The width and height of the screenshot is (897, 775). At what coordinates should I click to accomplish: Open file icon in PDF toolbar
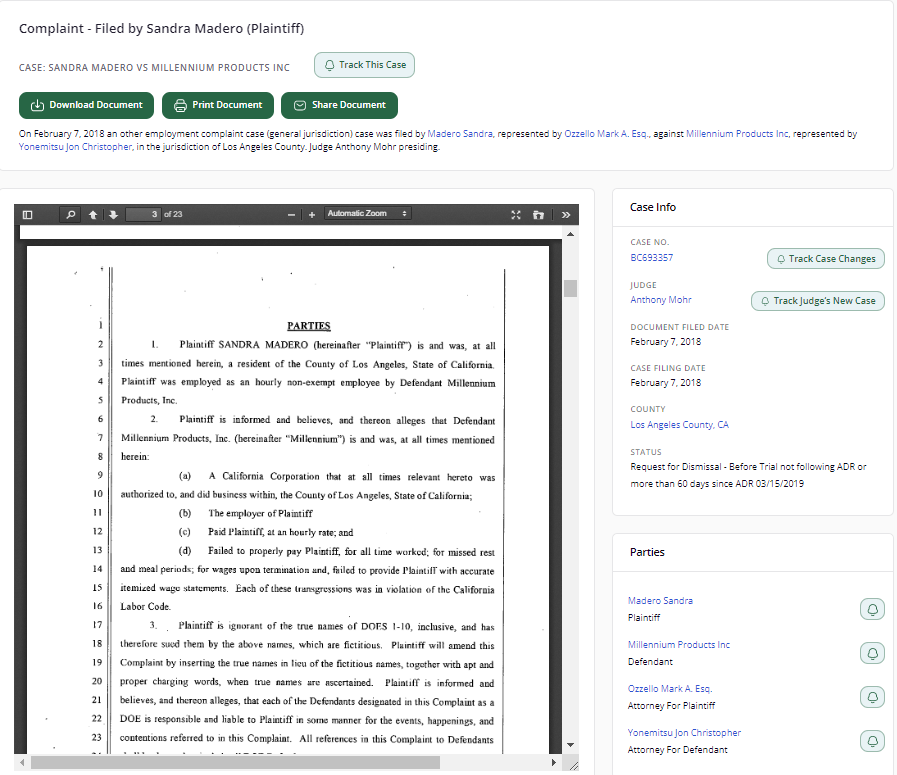538,214
